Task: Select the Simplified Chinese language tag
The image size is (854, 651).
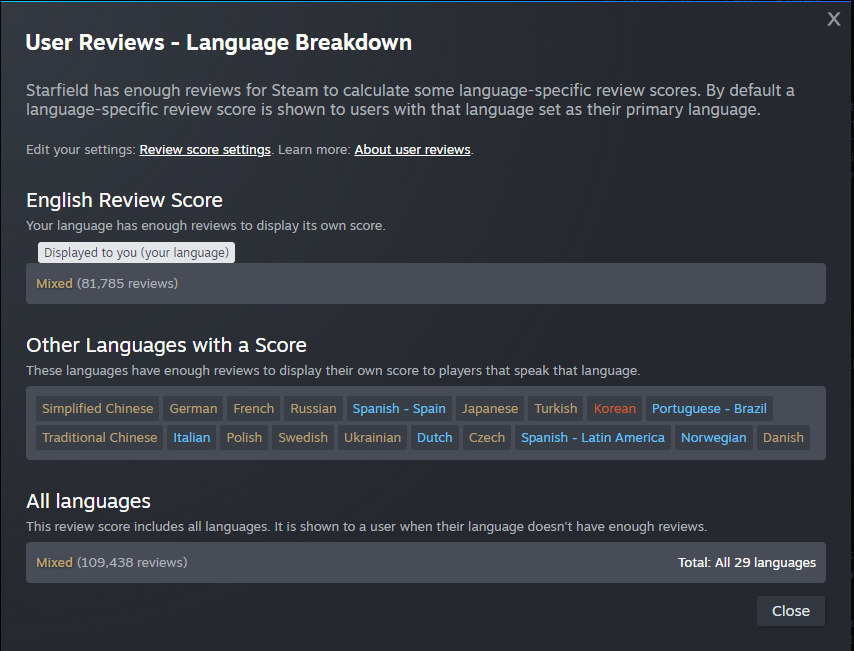Action: 97,409
